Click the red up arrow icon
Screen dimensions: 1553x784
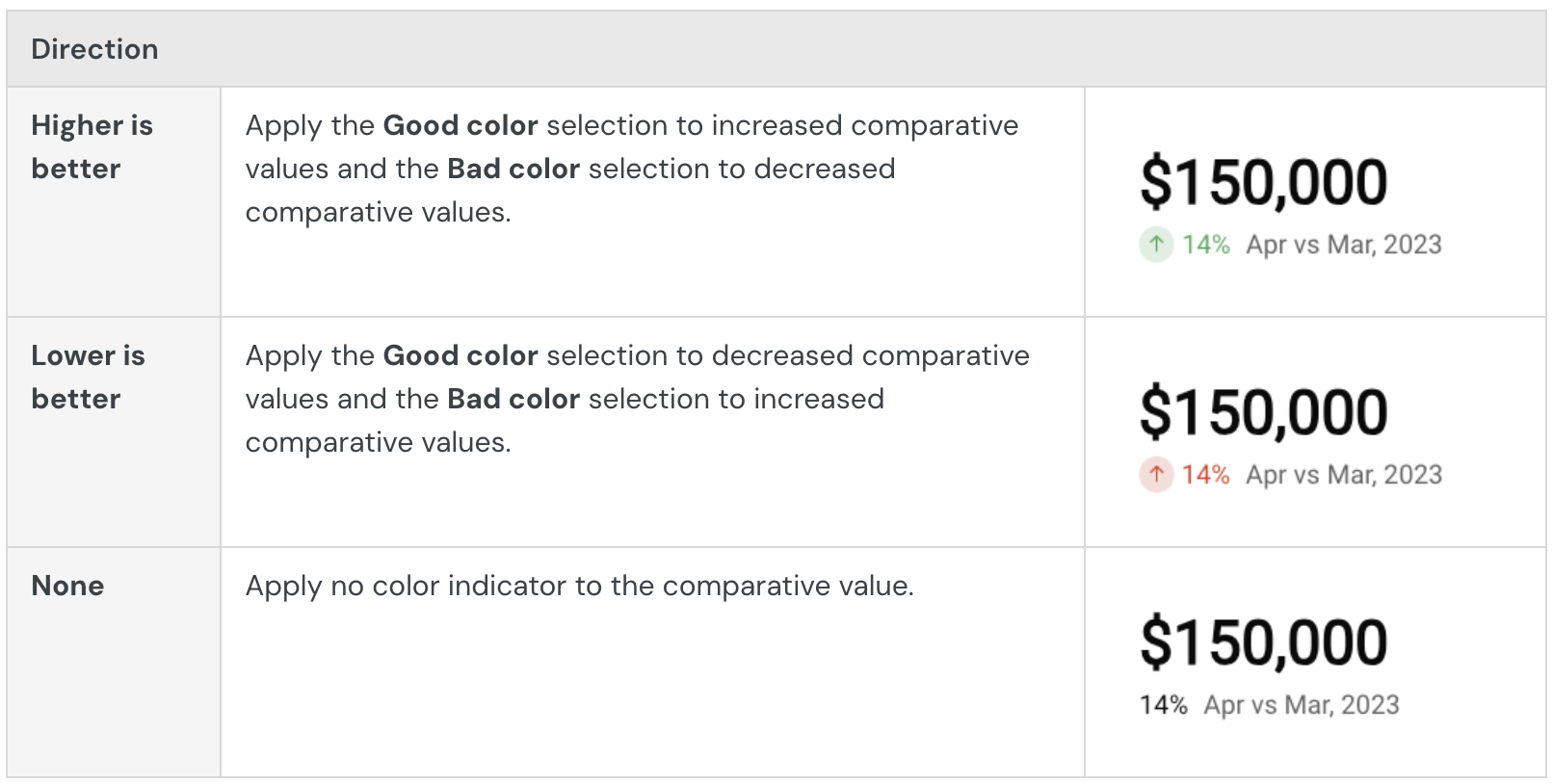pos(1156,474)
